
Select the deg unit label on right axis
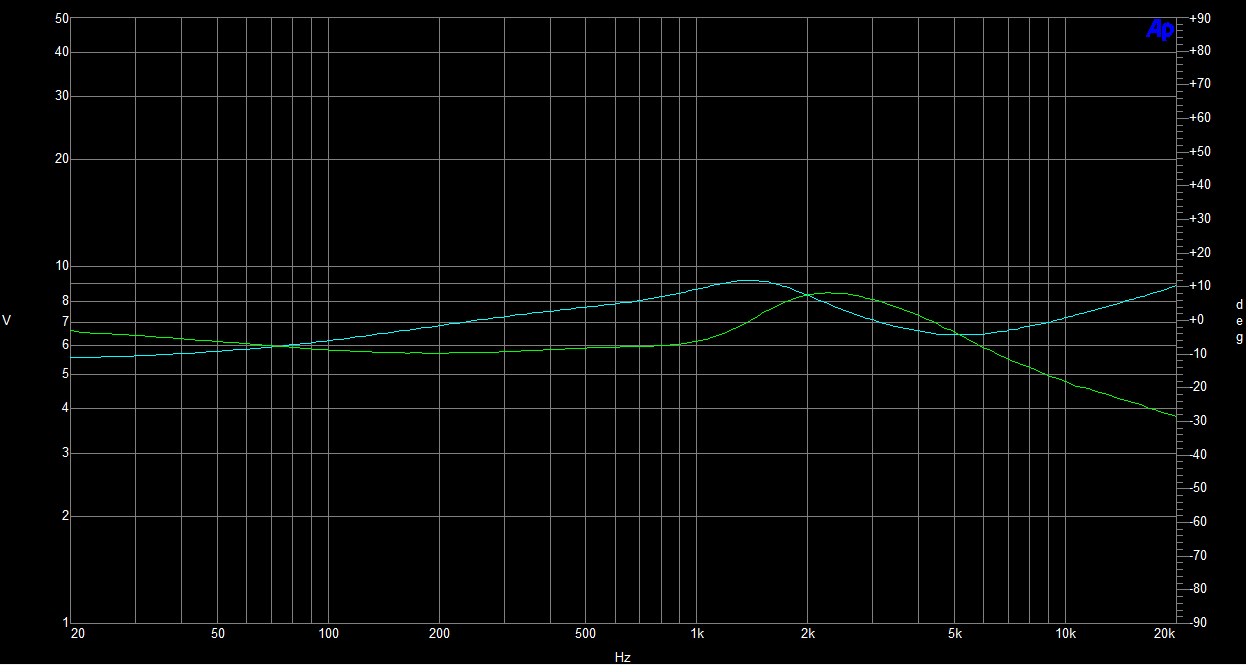[x=1239, y=321]
